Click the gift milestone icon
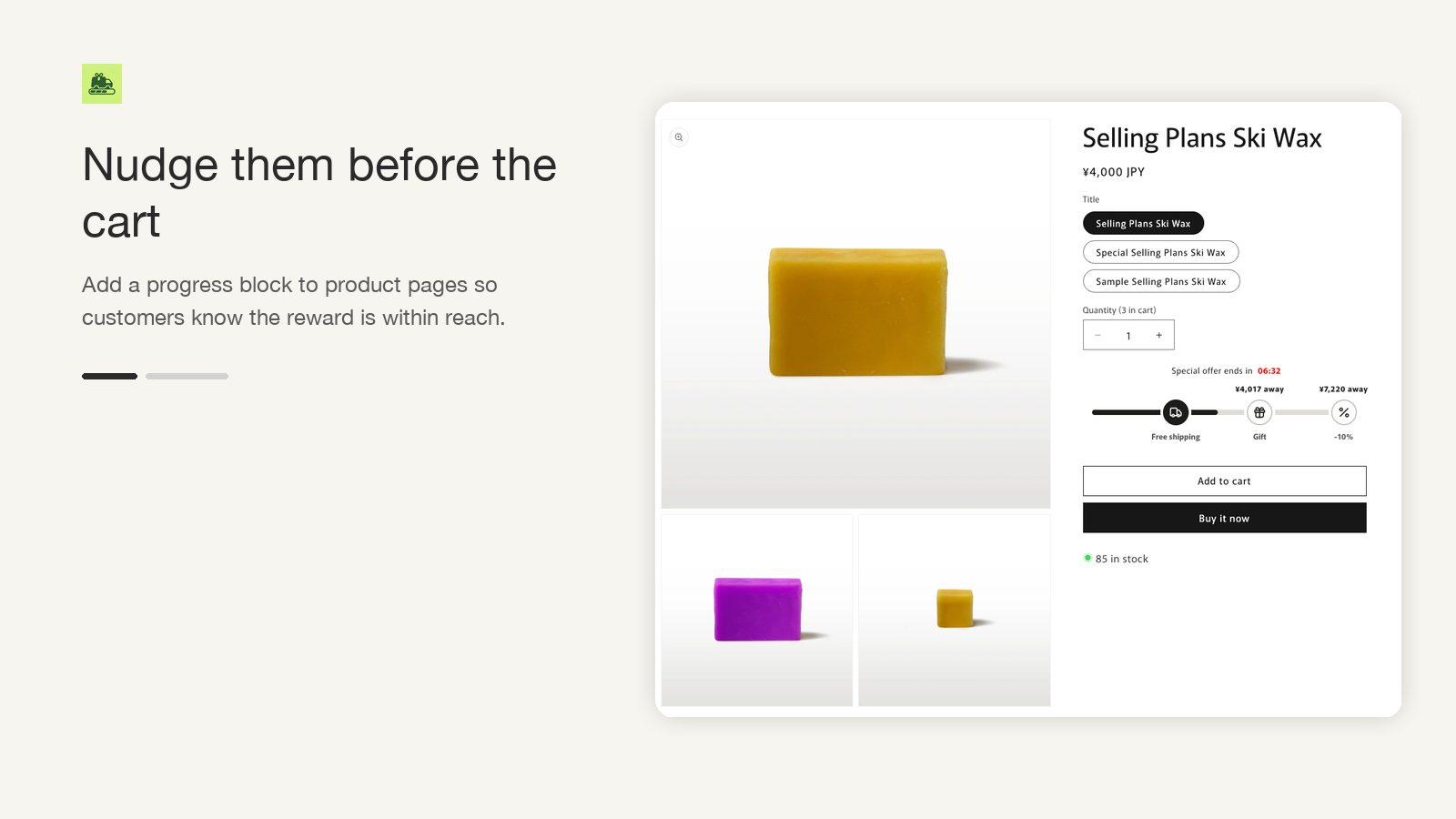 click(x=1259, y=412)
